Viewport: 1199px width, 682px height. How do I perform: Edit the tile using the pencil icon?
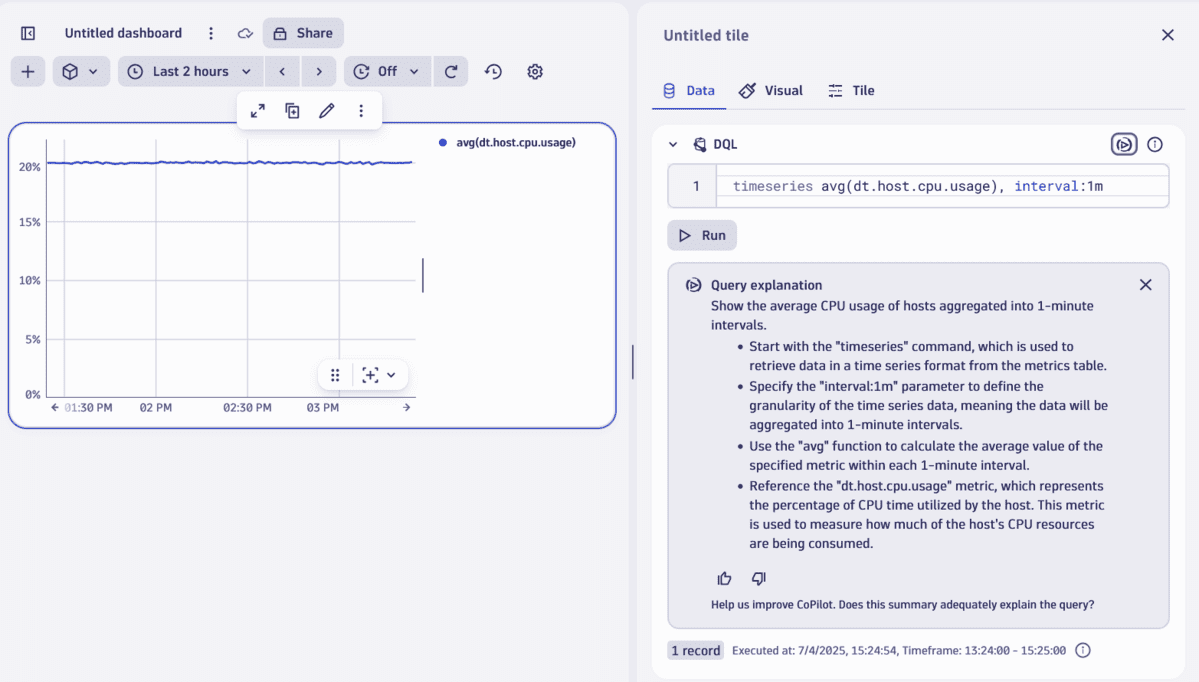coord(326,110)
